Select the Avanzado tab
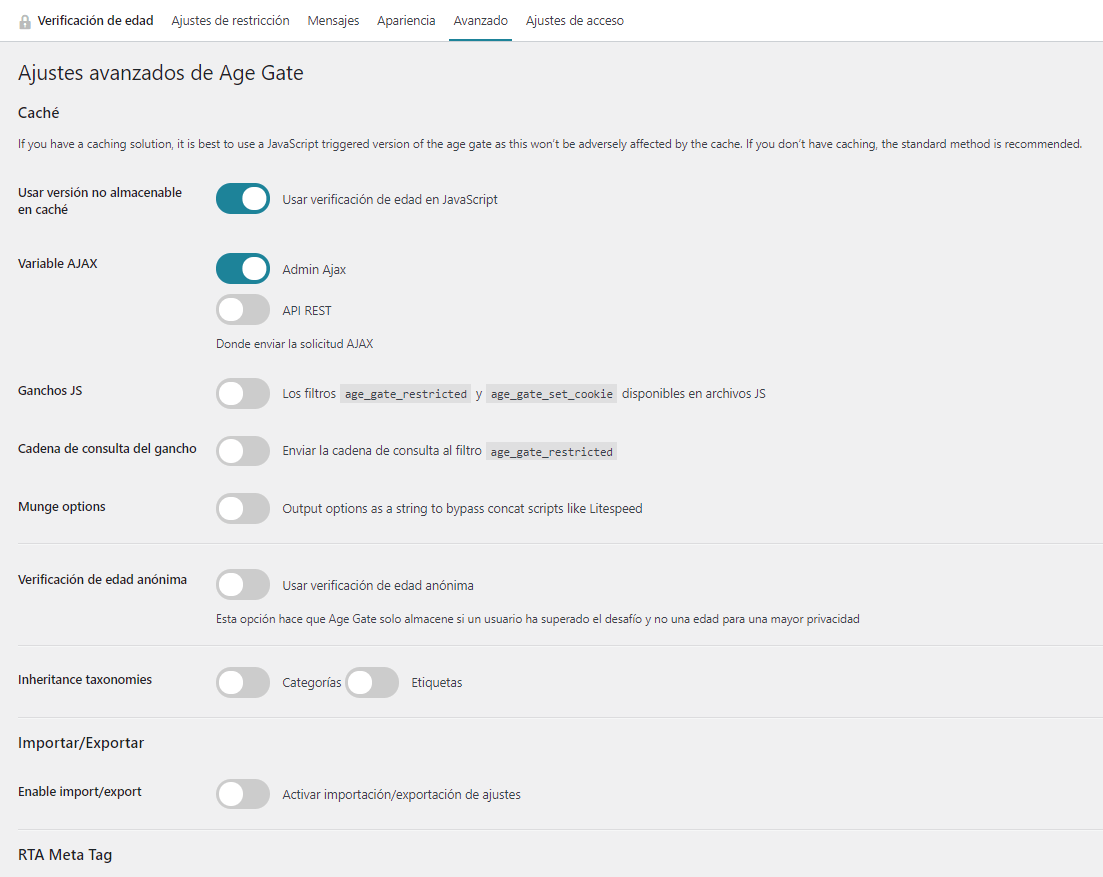The width and height of the screenshot is (1103, 877). [x=480, y=20]
